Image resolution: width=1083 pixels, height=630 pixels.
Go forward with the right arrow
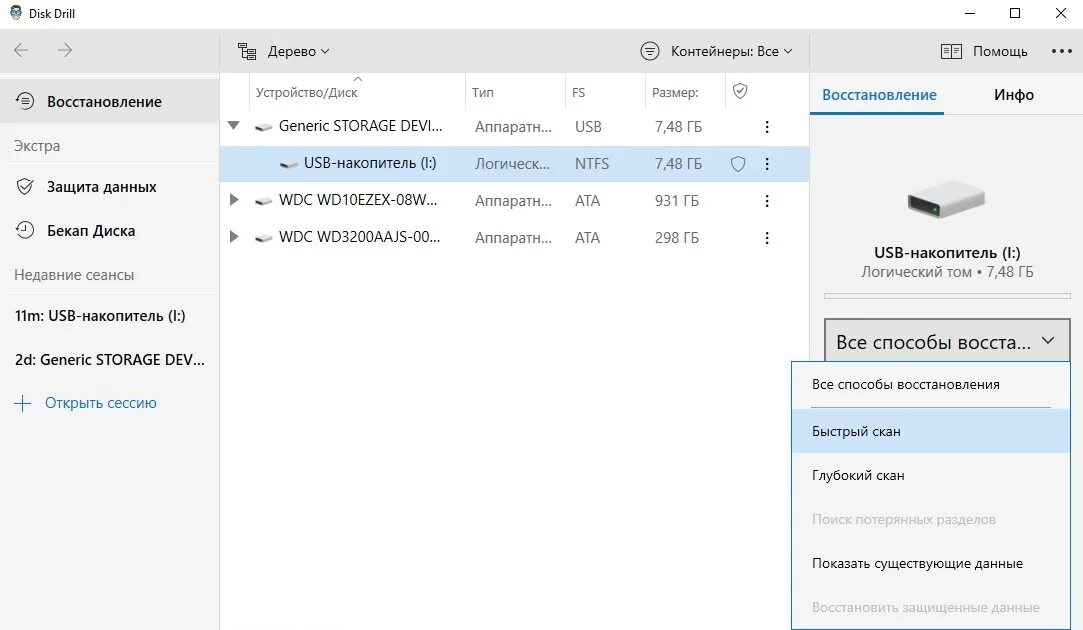[65, 50]
